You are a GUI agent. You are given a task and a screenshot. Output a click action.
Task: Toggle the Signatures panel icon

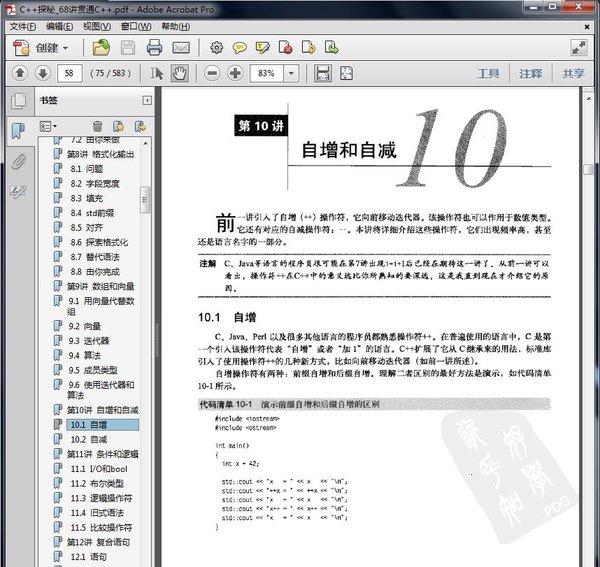pos(18,192)
